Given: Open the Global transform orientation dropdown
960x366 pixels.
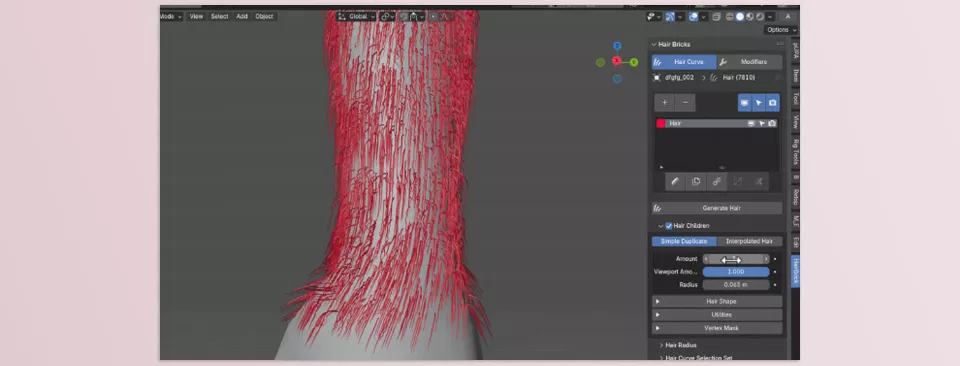Looking at the screenshot, I should coord(356,17).
